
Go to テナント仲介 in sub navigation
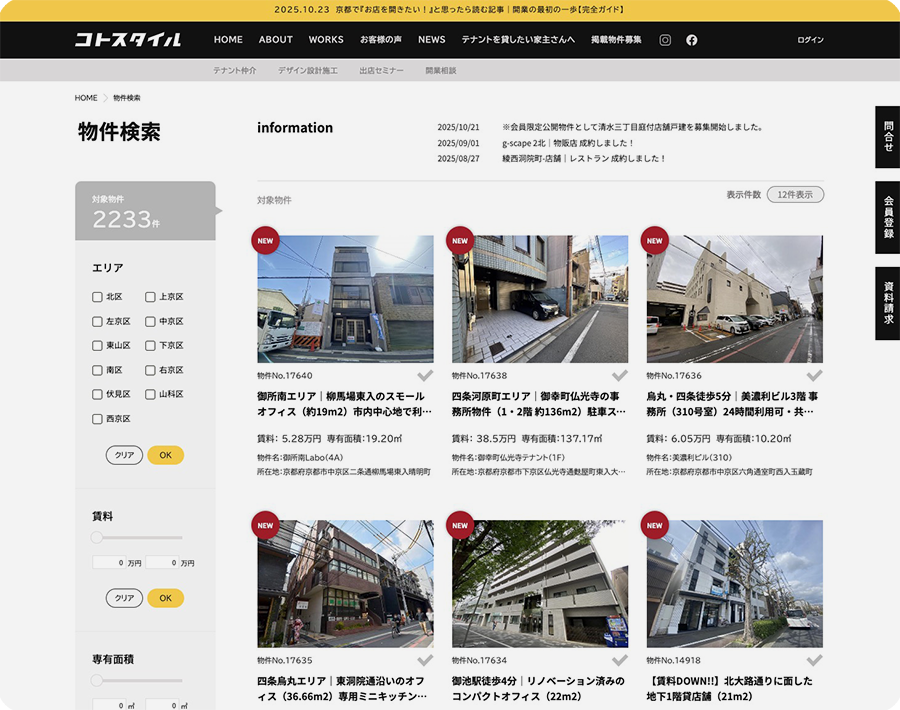(x=234, y=71)
